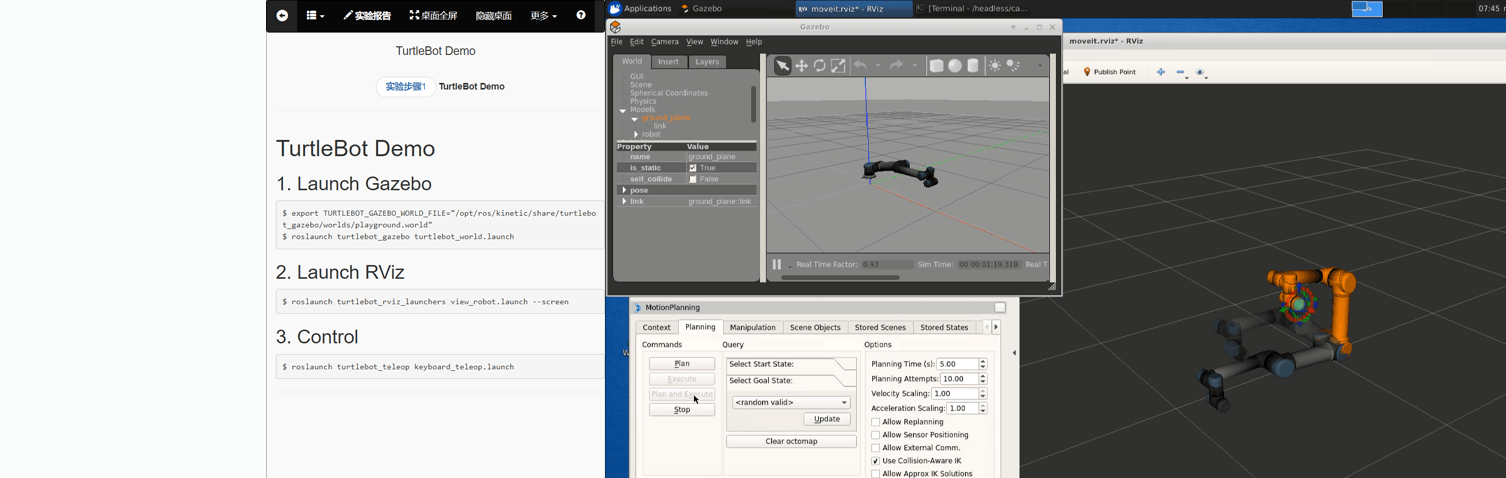Click the Update button

pos(827,419)
